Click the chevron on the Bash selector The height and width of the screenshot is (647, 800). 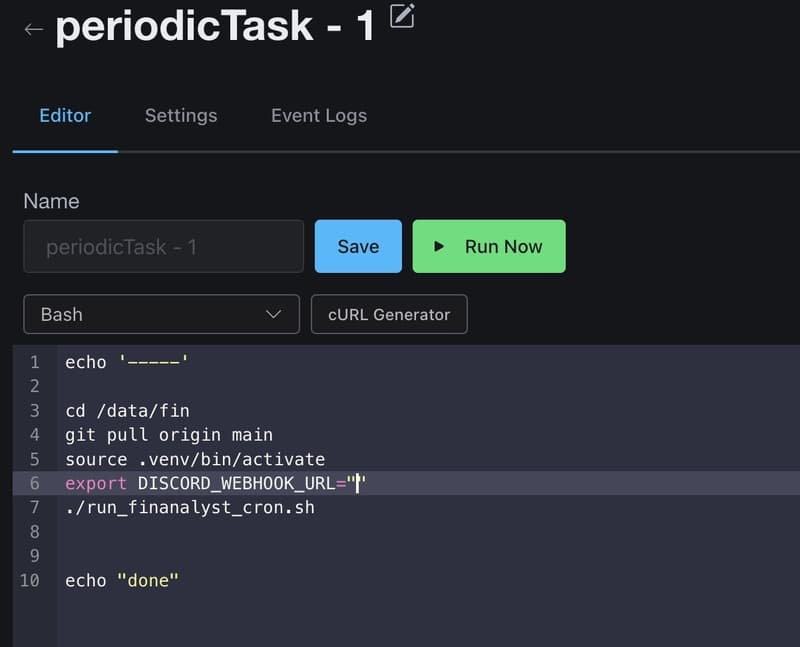pyautogui.click(x=276, y=314)
